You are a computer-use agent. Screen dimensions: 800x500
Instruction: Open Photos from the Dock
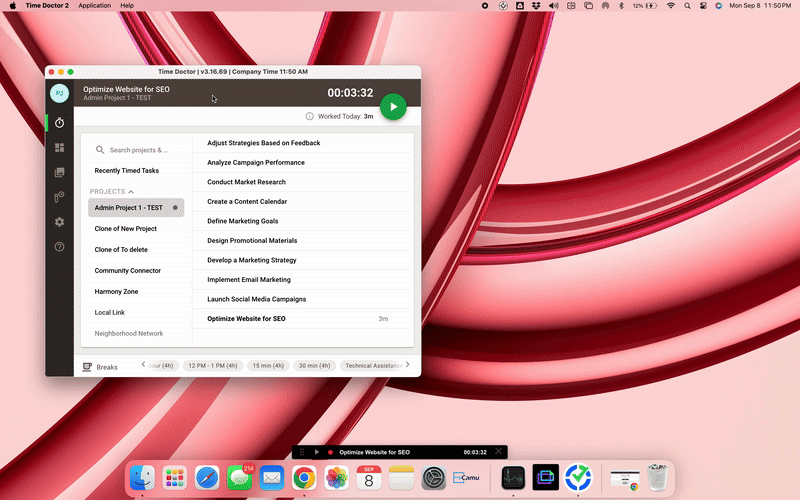click(337, 478)
